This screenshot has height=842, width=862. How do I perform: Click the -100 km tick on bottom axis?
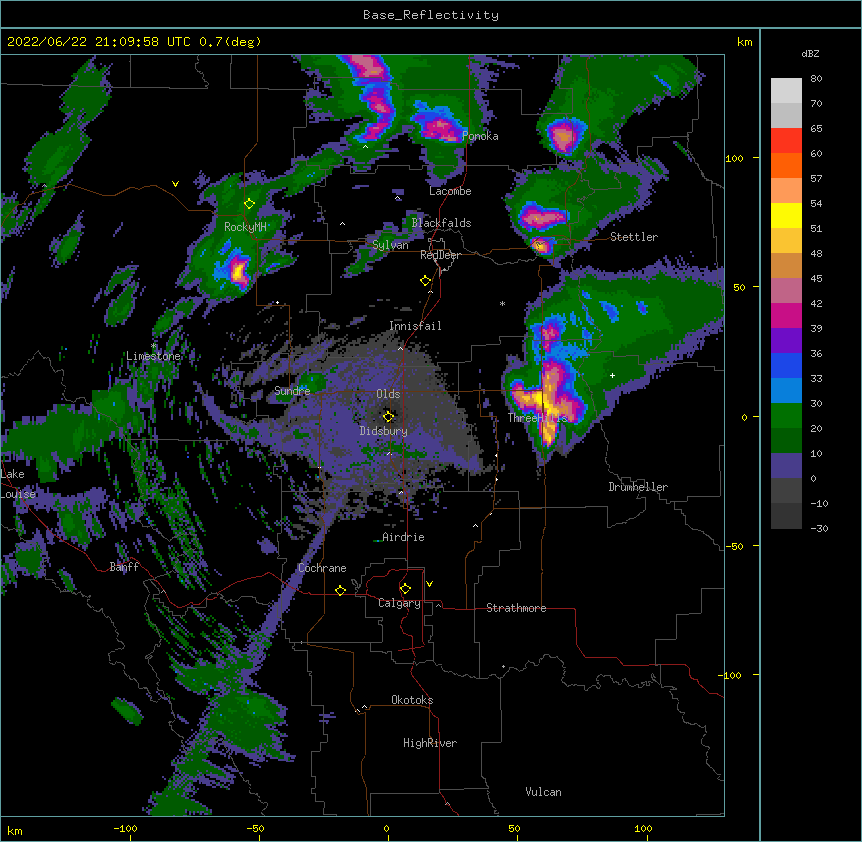pos(125,828)
